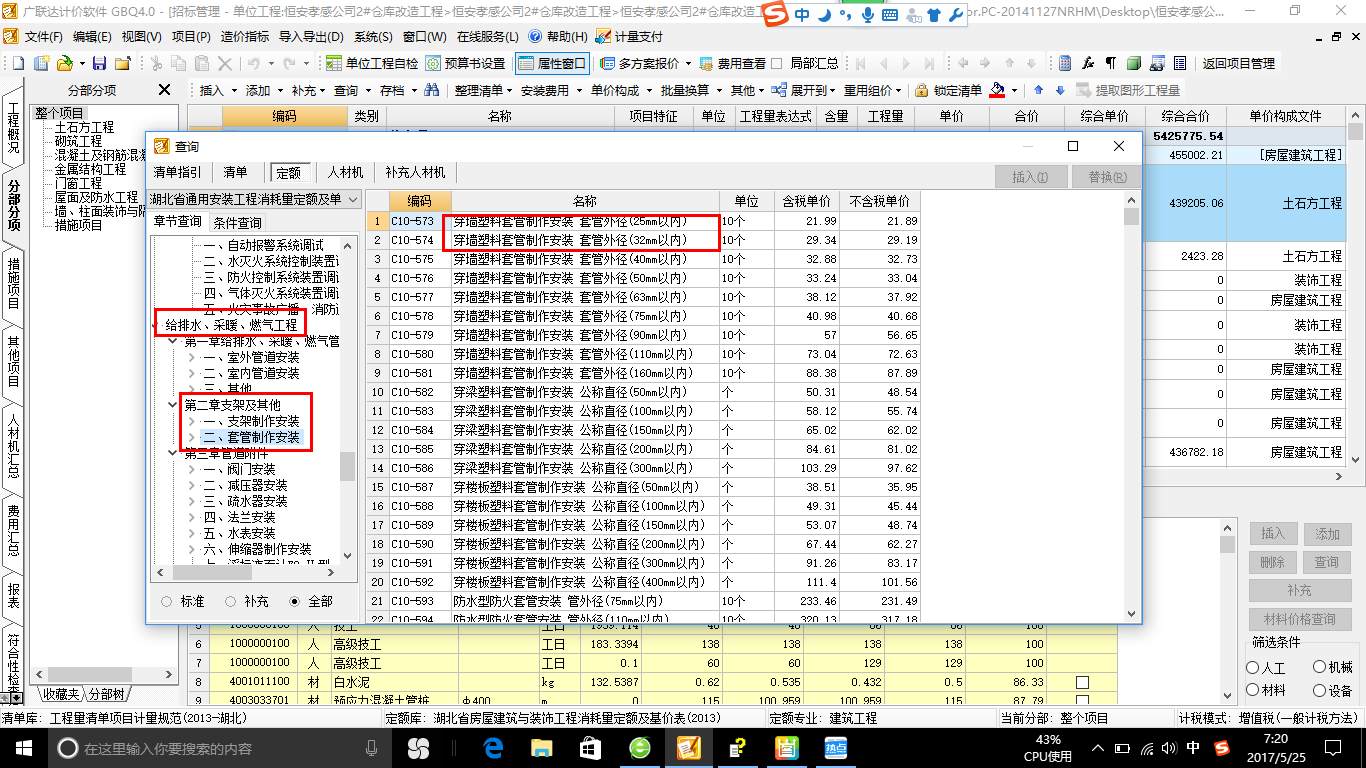Click 单位工程自检 self-check tool
The width and height of the screenshot is (1366, 768).
372,63
